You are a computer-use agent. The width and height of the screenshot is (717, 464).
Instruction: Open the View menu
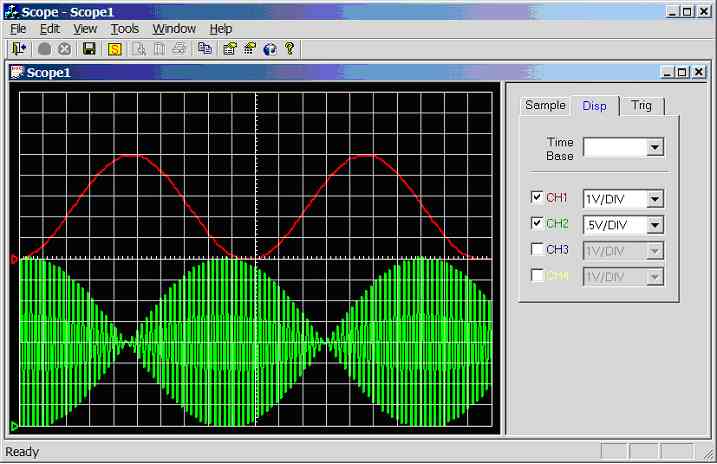(85, 29)
